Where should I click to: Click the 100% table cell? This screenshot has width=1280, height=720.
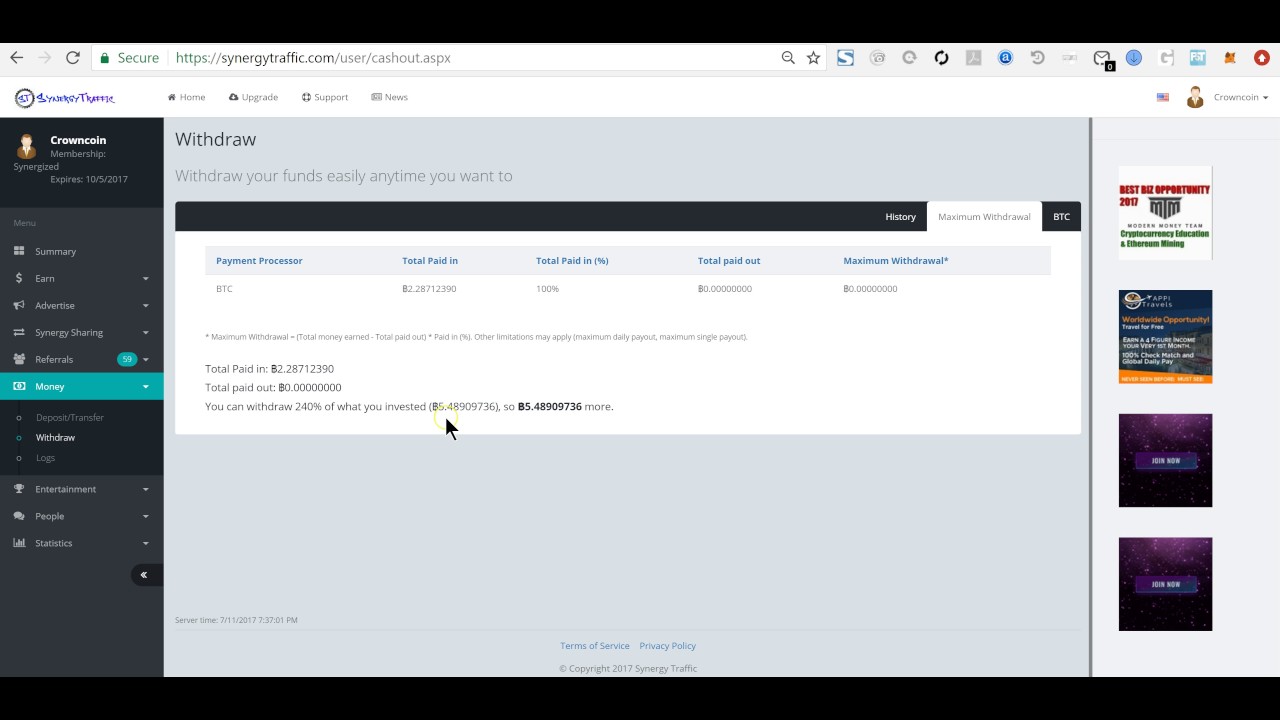point(547,289)
